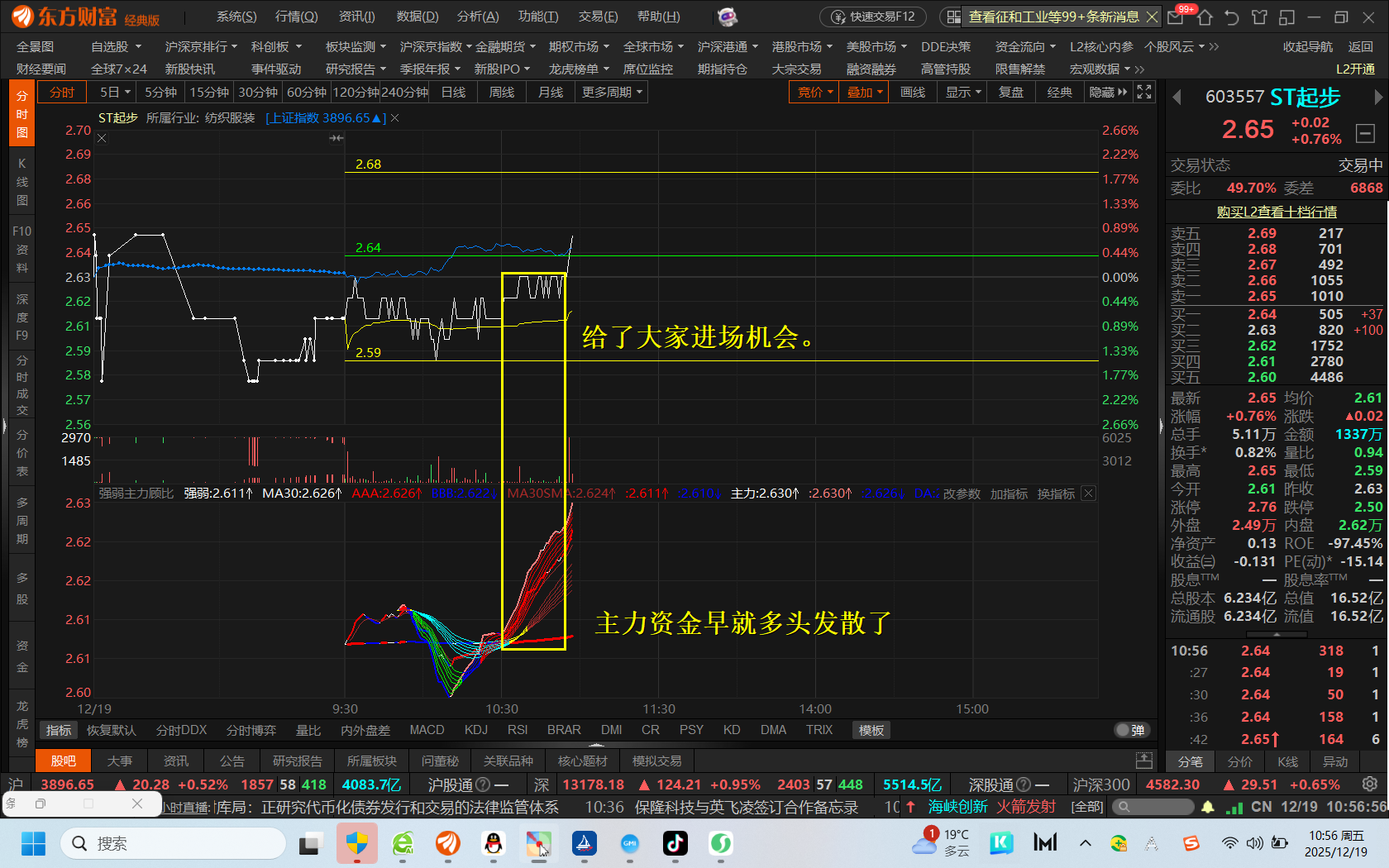Expand chart to fullscreen with the arrows icon
The image size is (1389, 868).
[x=1144, y=92]
